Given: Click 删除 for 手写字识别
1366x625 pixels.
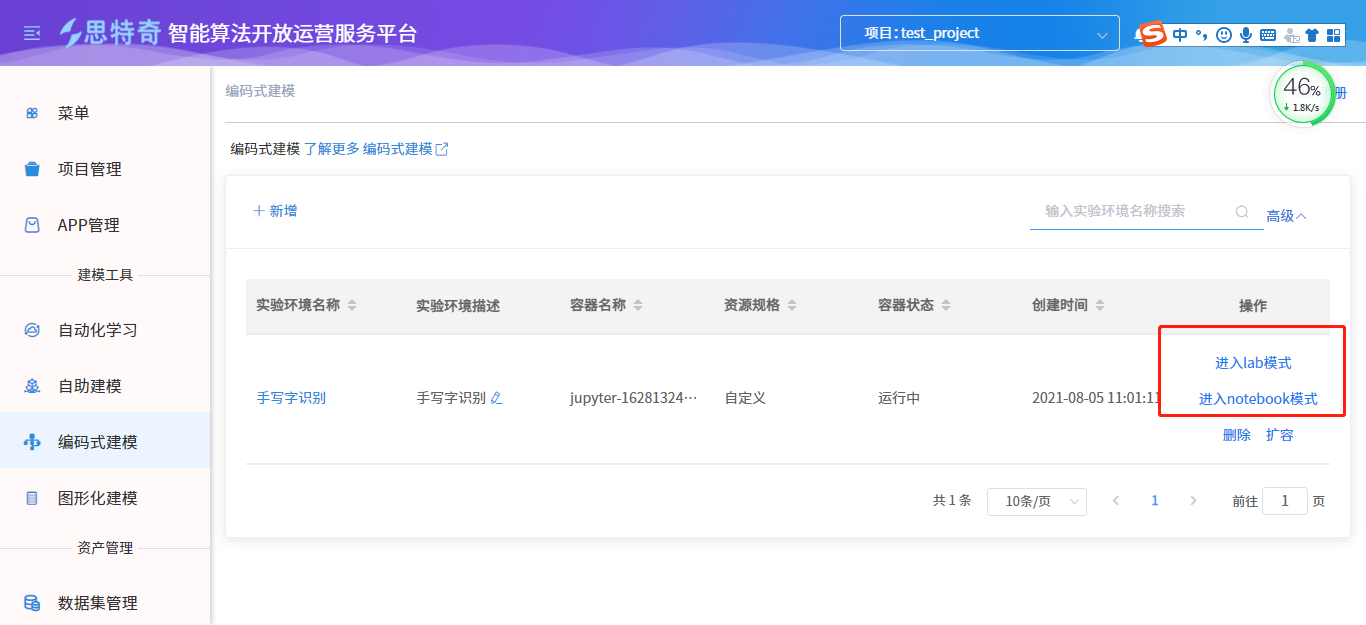Looking at the screenshot, I should 1237,435.
